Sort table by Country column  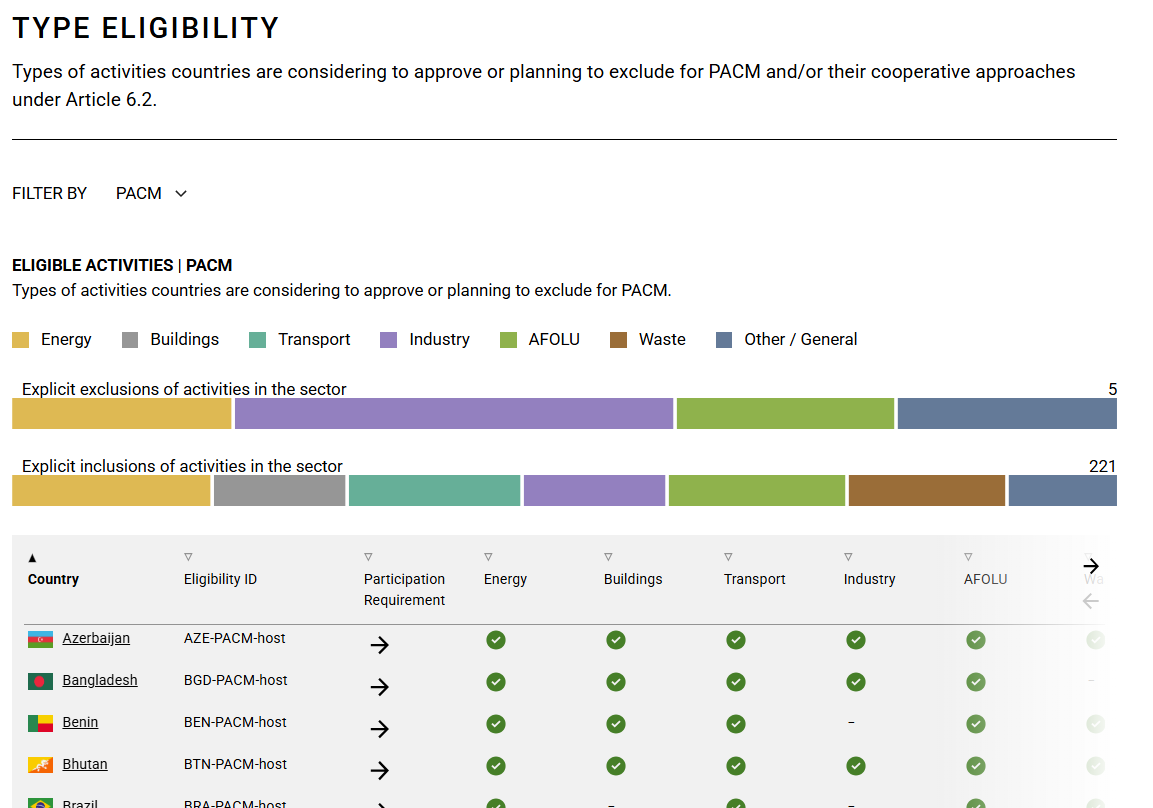tap(53, 579)
